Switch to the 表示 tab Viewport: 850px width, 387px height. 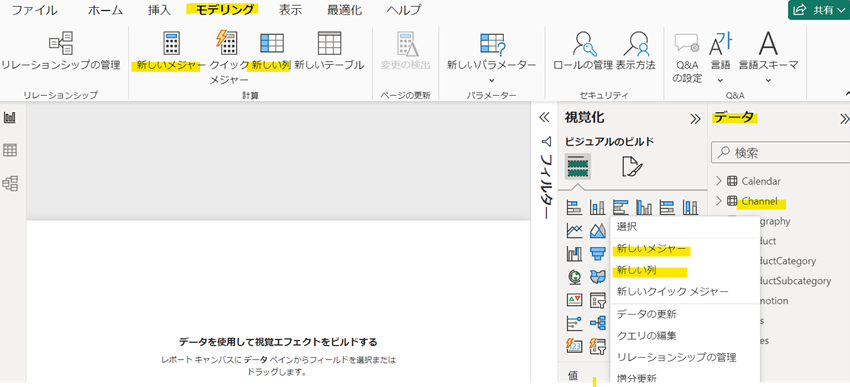coord(291,10)
